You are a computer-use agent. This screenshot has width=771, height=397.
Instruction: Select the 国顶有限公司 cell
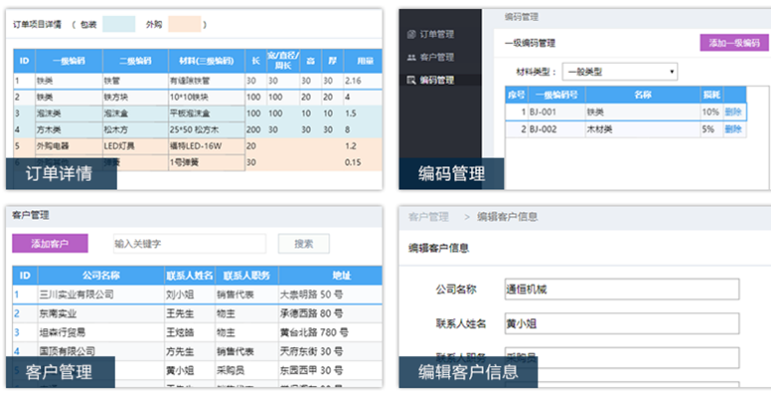click(101, 351)
